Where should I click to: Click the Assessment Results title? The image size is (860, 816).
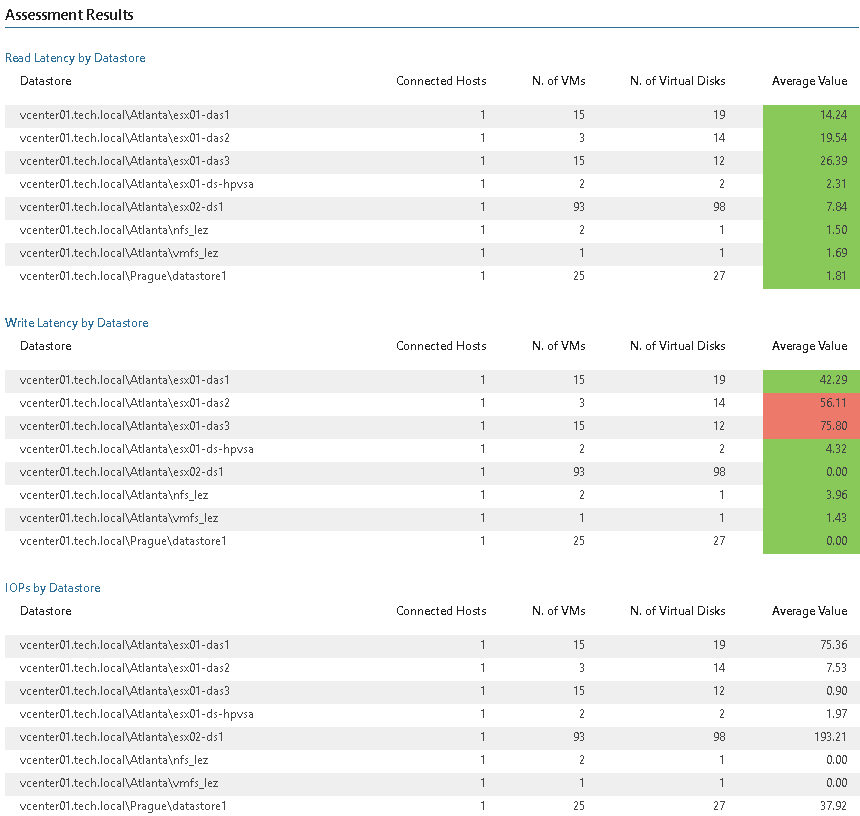pos(70,15)
